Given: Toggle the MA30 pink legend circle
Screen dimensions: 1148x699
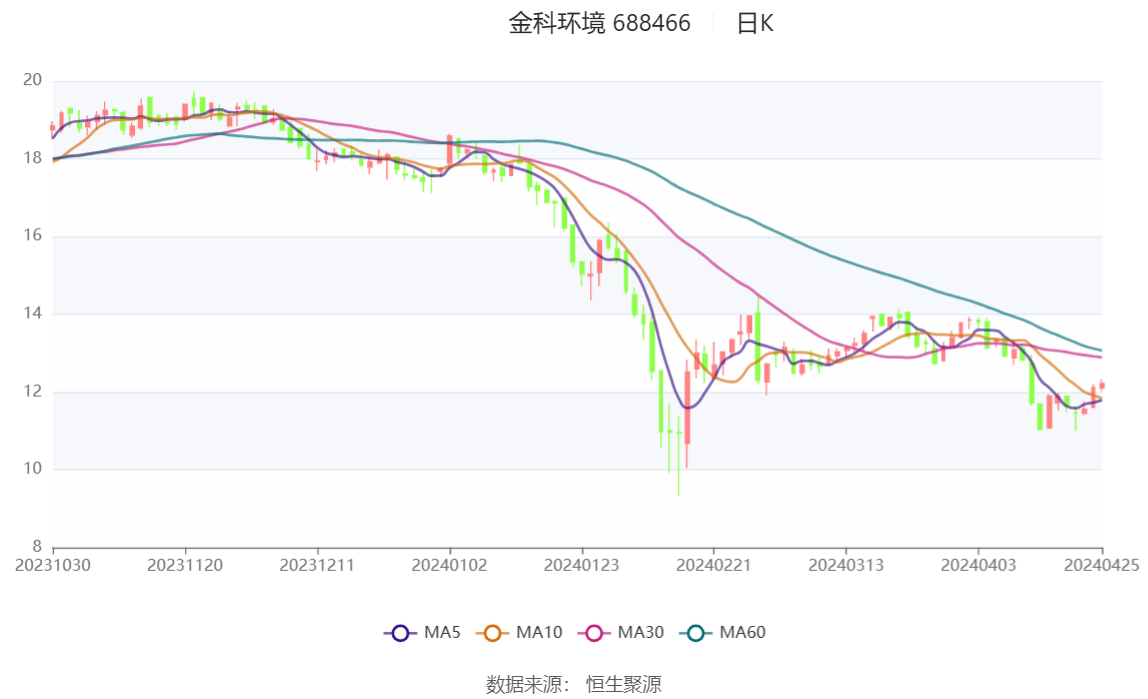Looking at the screenshot, I should [594, 633].
